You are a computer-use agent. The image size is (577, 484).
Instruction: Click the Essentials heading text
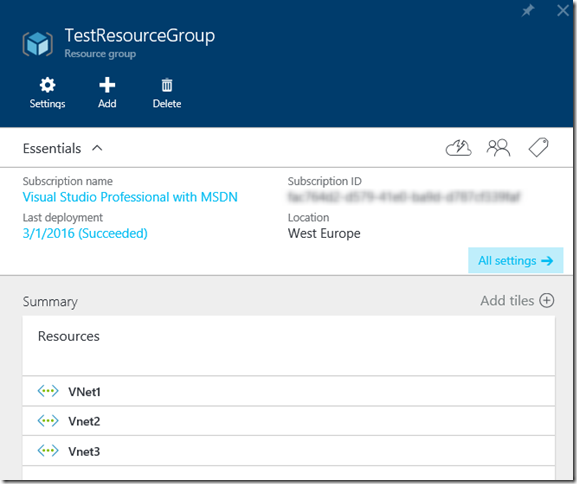coord(52,148)
